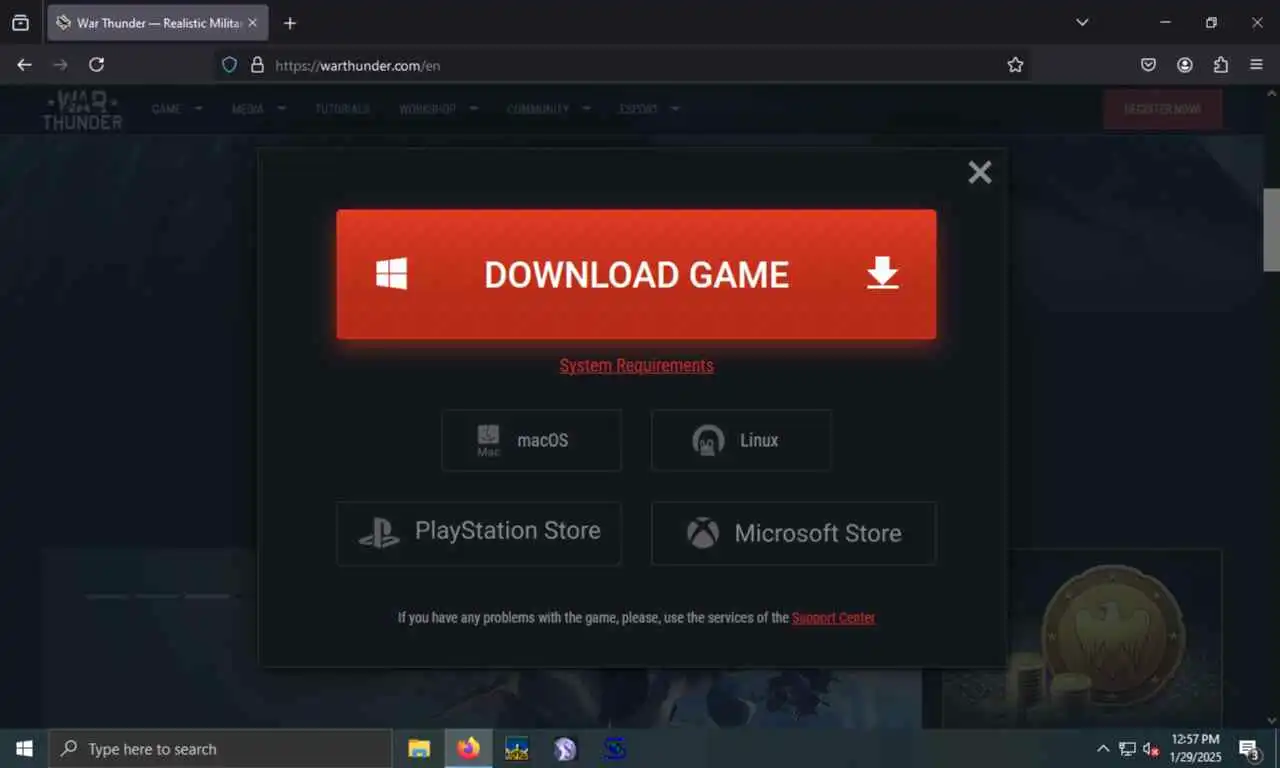Open the round purple taskbar app
1280x768 pixels.
(565, 748)
